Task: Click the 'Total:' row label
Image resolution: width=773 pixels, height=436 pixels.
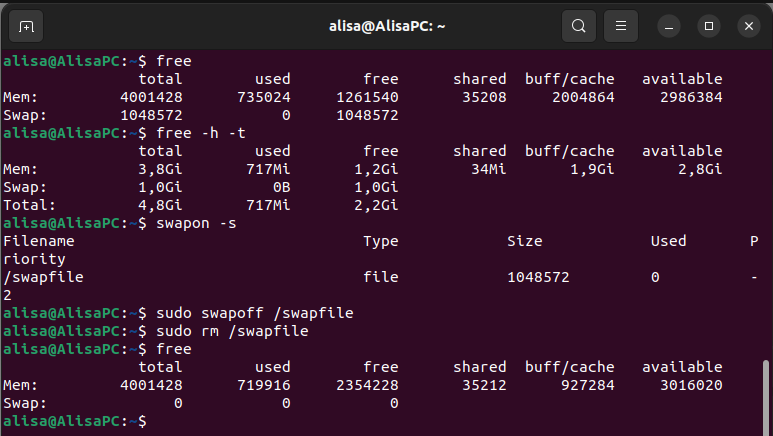Action: click(30, 205)
